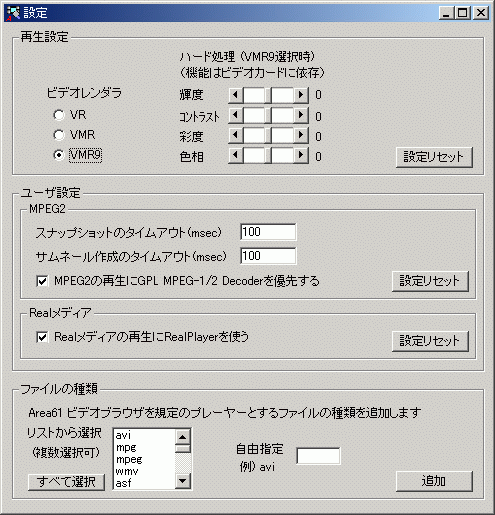Focus the サムネール作成 timeout input field
Viewport: 495px width, 515px height.
point(268,256)
